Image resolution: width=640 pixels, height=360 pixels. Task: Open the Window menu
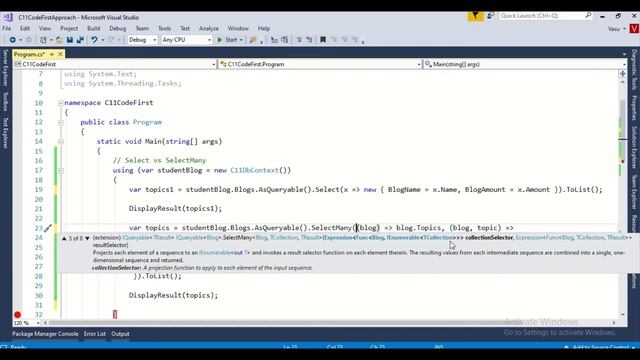click(x=238, y=29)
